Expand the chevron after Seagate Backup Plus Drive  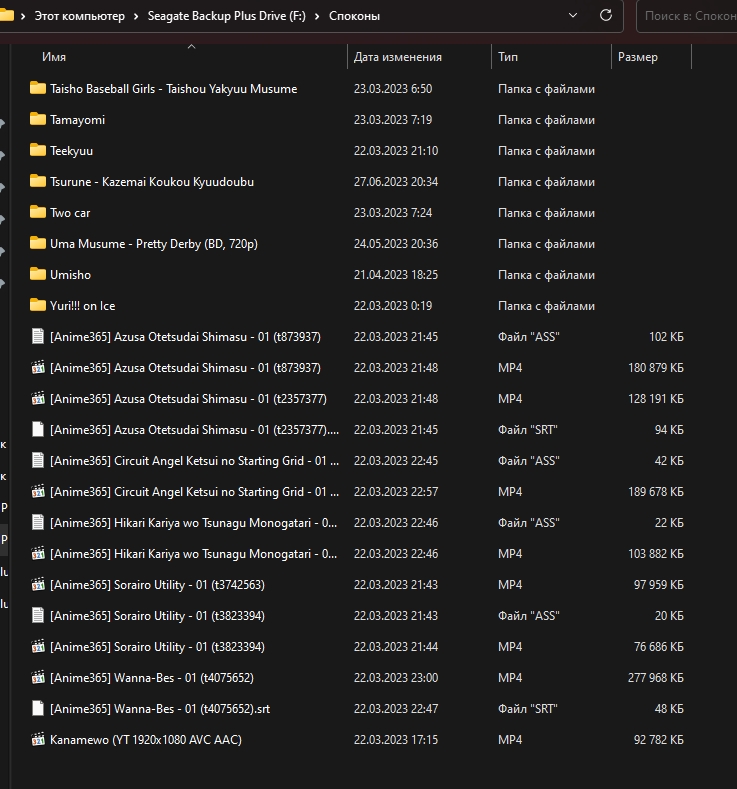pyautogui.click(x=317, y=16)
